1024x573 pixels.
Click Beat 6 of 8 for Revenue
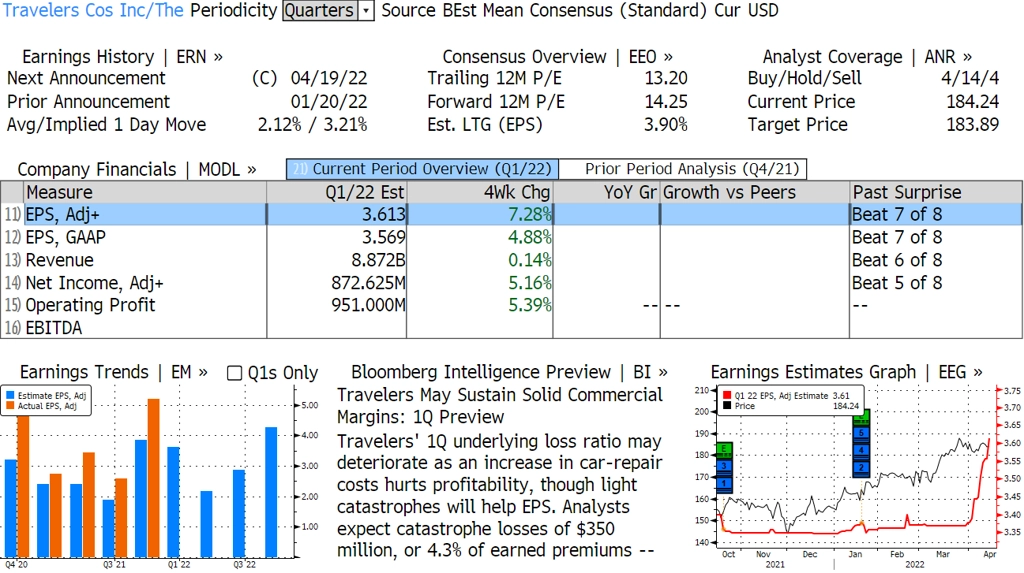pyautogui.click(x=897, y=260)
